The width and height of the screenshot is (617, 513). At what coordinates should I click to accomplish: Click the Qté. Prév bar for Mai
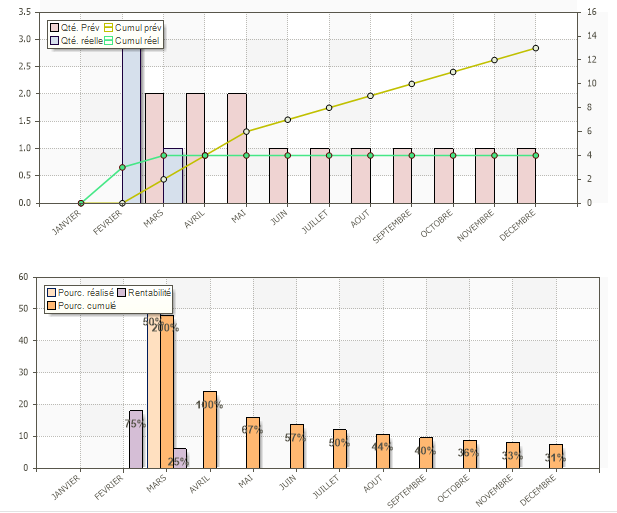pyautogui.click(x=237, y=148)
